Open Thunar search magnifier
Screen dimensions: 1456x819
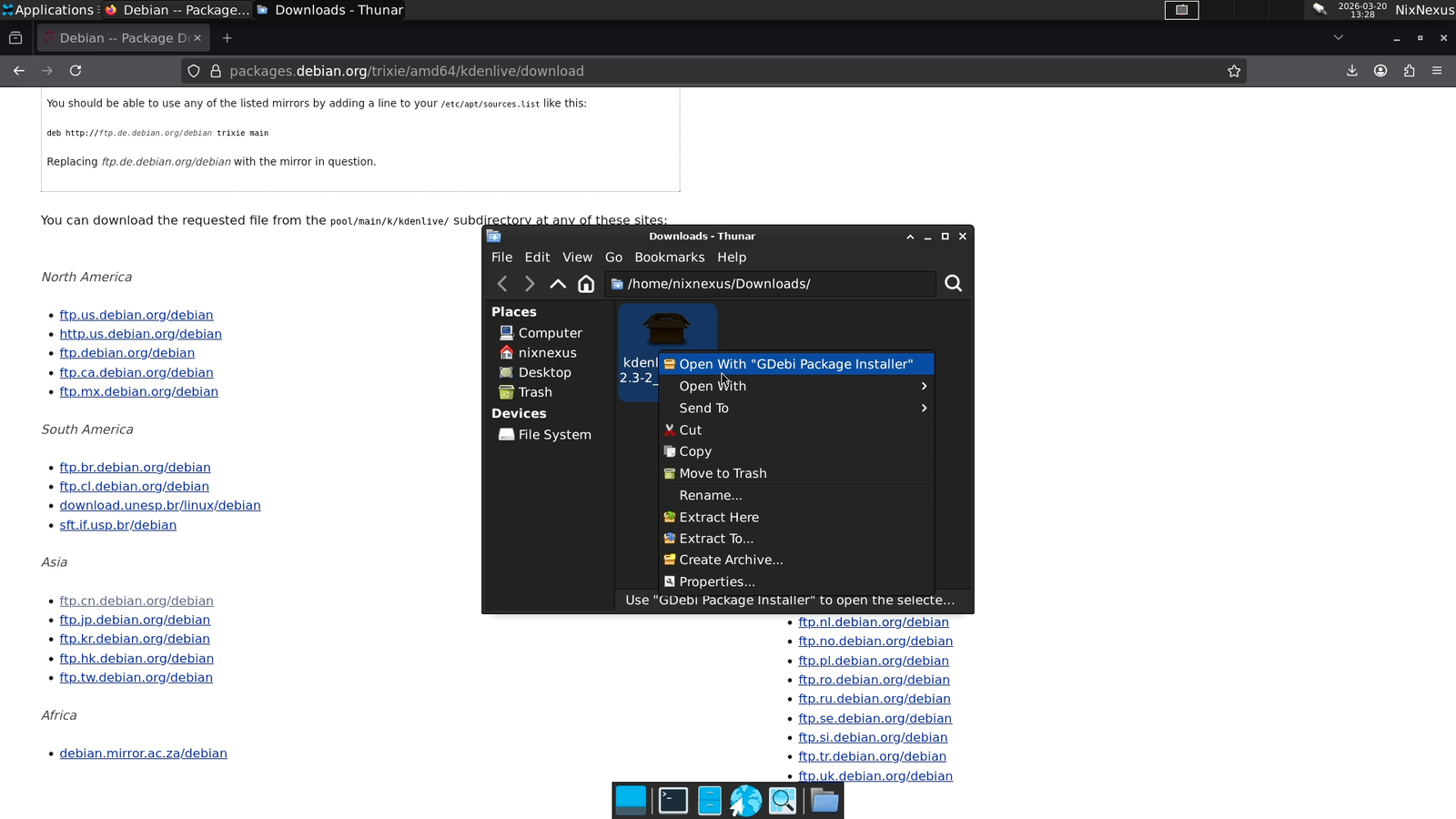point(953,284)
